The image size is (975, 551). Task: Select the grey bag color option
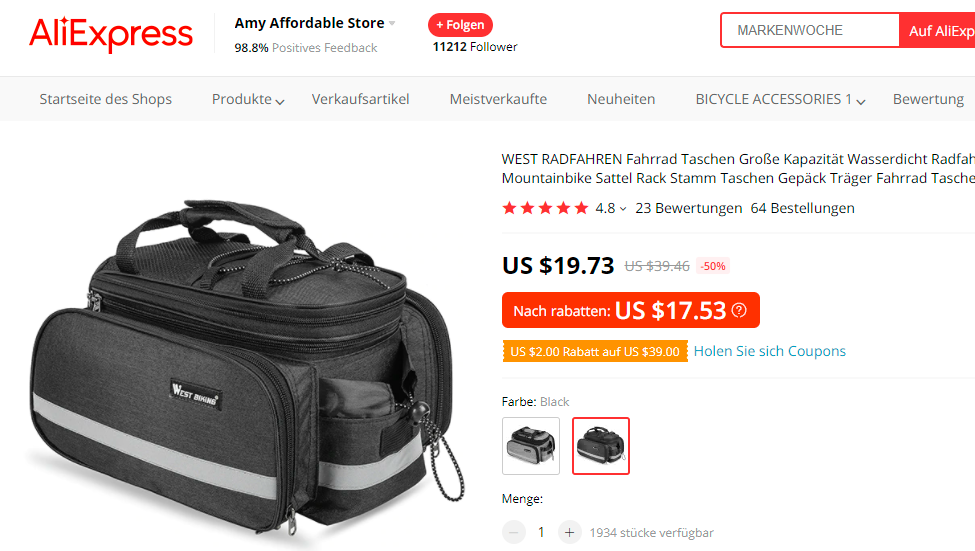coord(531,446)
